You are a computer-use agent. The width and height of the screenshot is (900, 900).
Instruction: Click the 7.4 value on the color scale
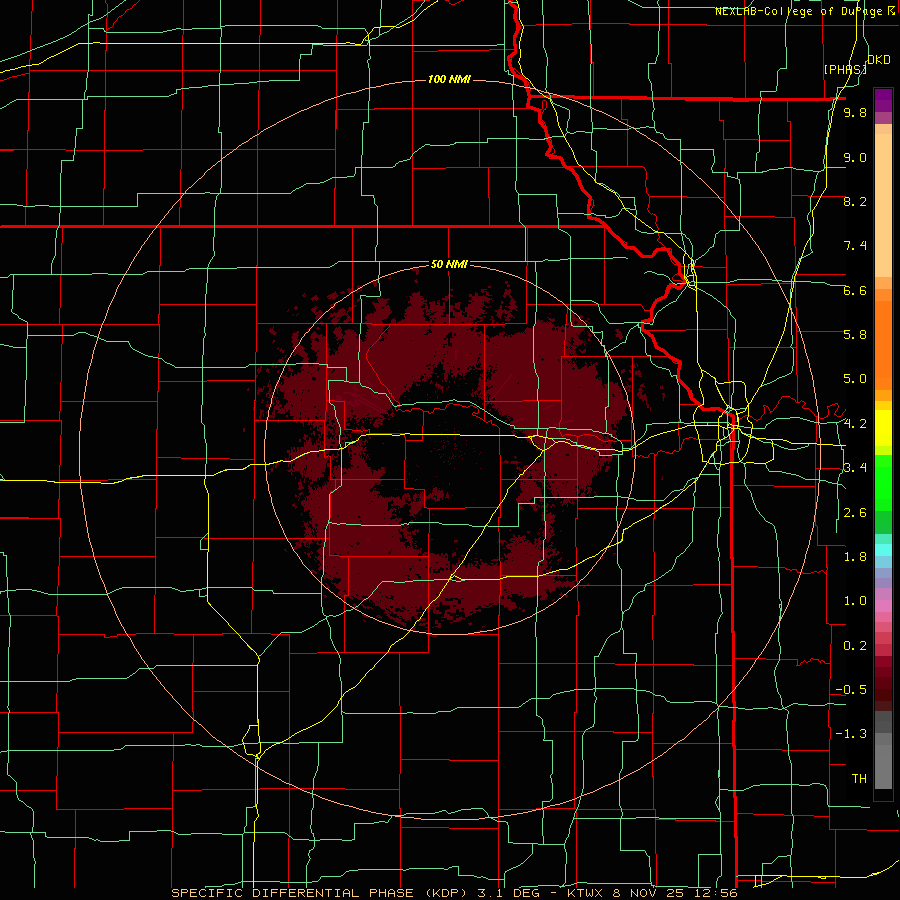(x=855, y=246)
